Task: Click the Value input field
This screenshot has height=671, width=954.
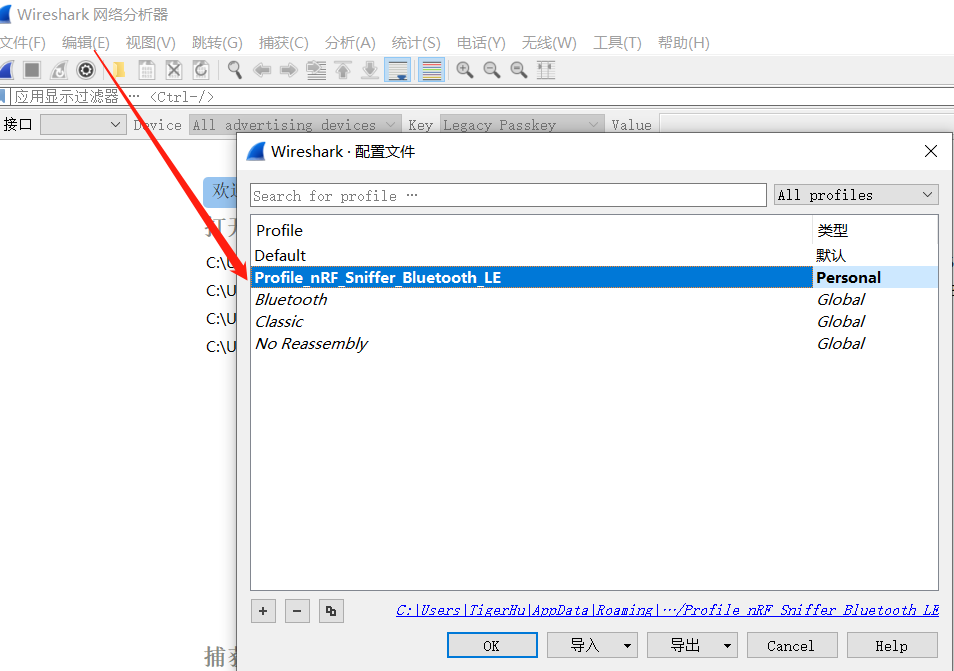Action: click(807, 125)
